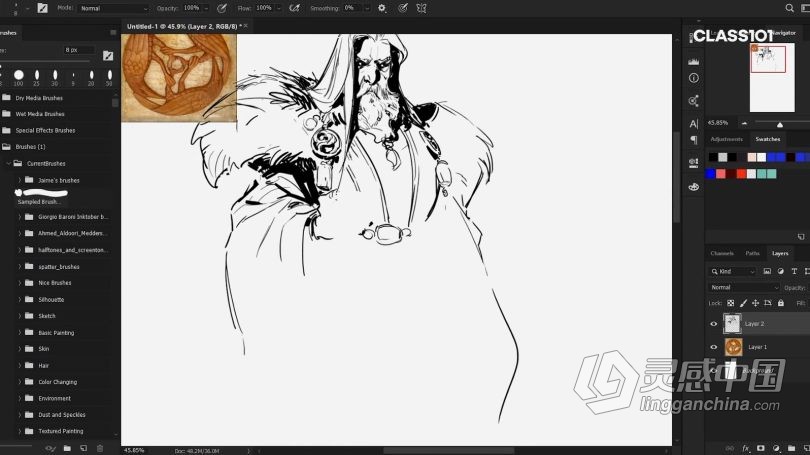Hide Layer 1 visibility eye
This screenshot has width=810, height=455.
[714, 347]
